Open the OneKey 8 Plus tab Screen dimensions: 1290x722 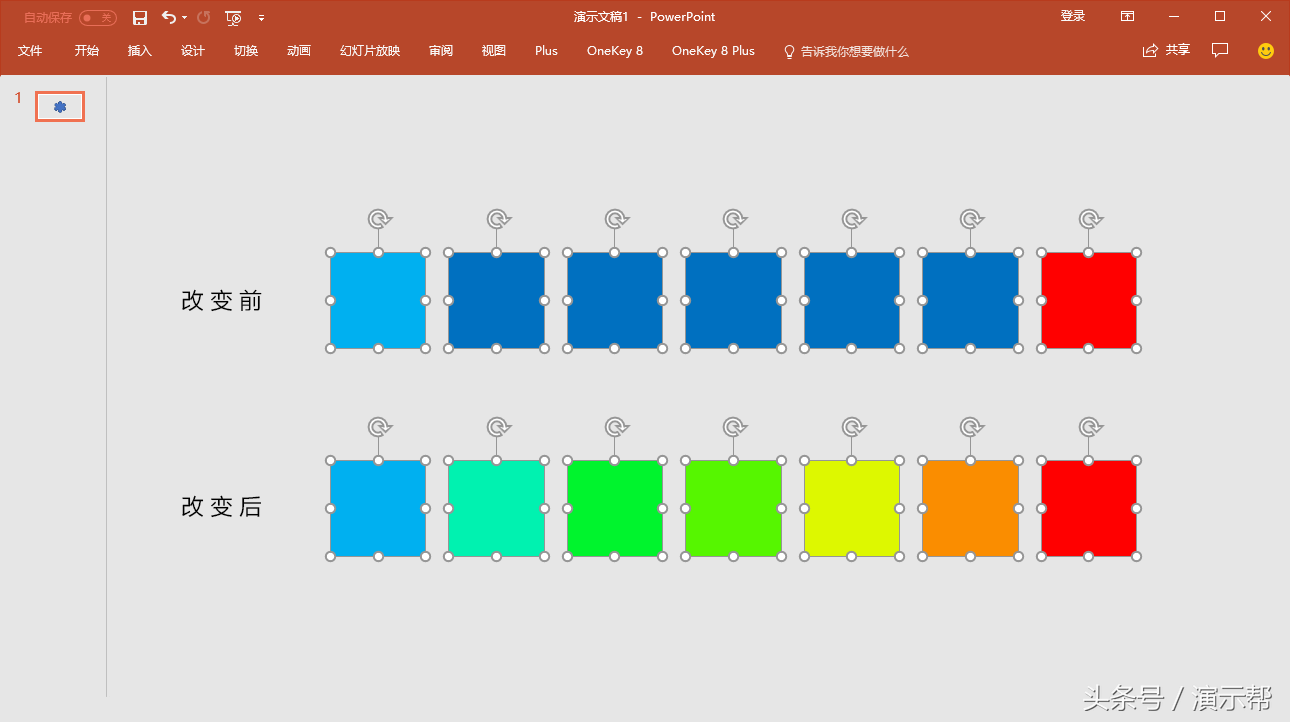point(713,51)
